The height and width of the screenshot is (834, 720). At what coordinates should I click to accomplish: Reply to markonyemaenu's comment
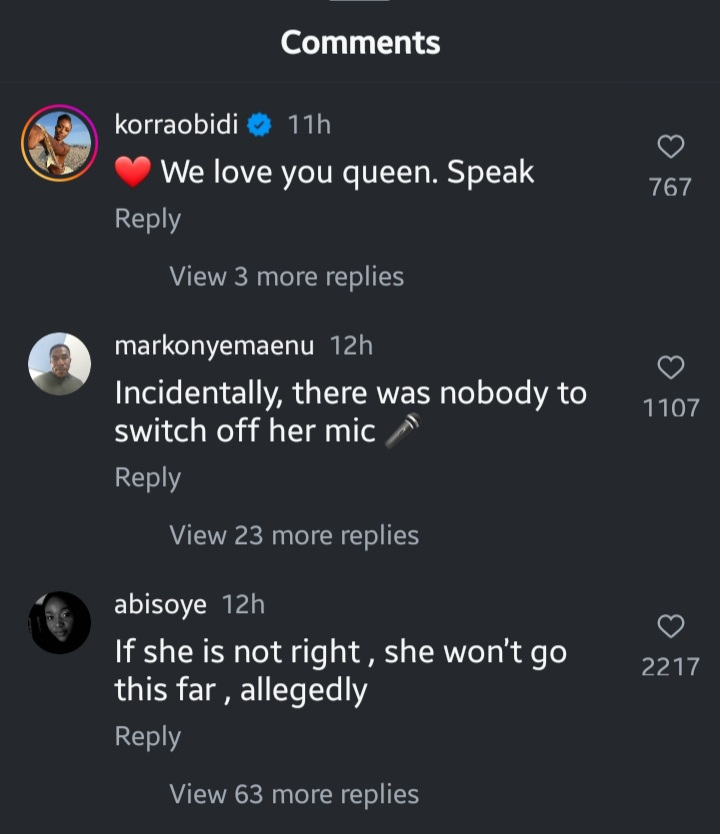coord(147,478)
